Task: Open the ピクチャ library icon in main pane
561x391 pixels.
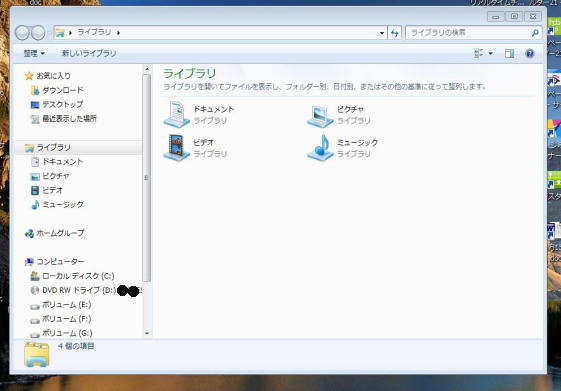Action: coord(320,116)
